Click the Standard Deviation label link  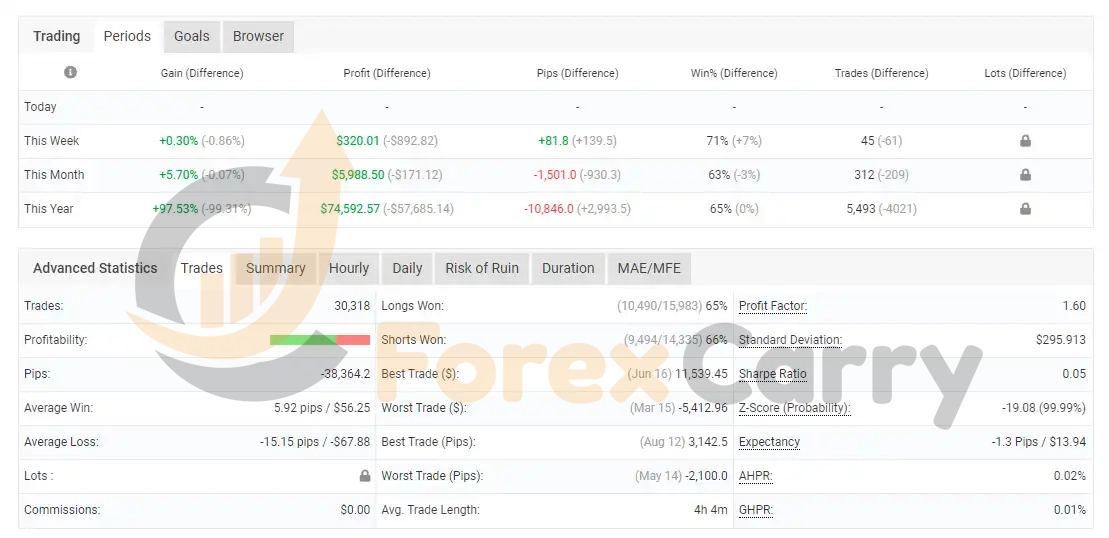point(791,340)
